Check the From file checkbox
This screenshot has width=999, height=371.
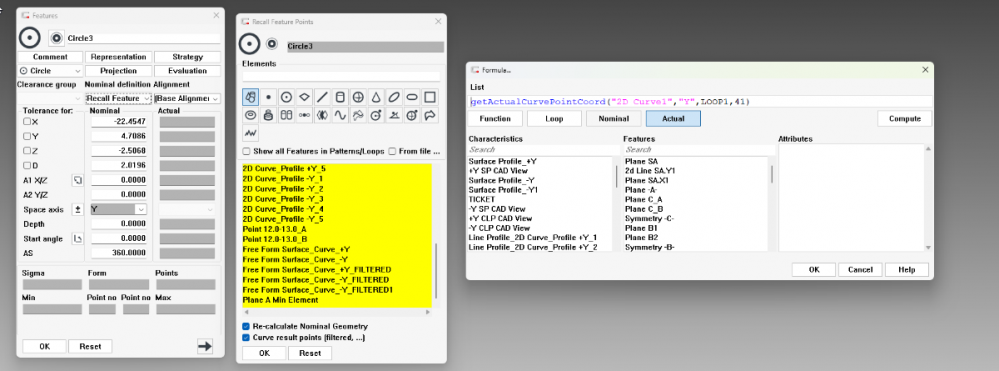[x=392, y=152]
